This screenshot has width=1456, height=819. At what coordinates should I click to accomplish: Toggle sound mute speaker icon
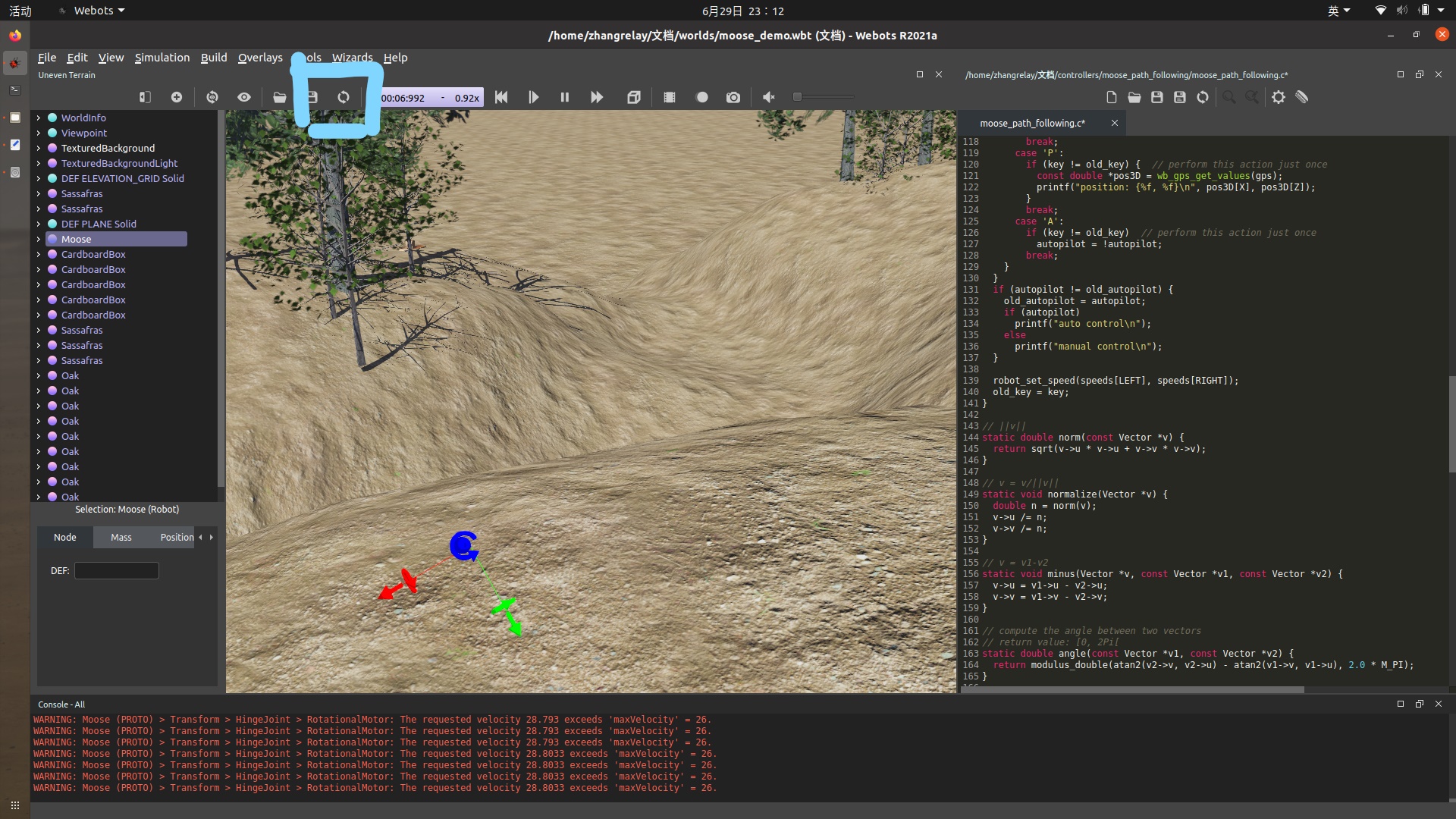tap(769, 97)
